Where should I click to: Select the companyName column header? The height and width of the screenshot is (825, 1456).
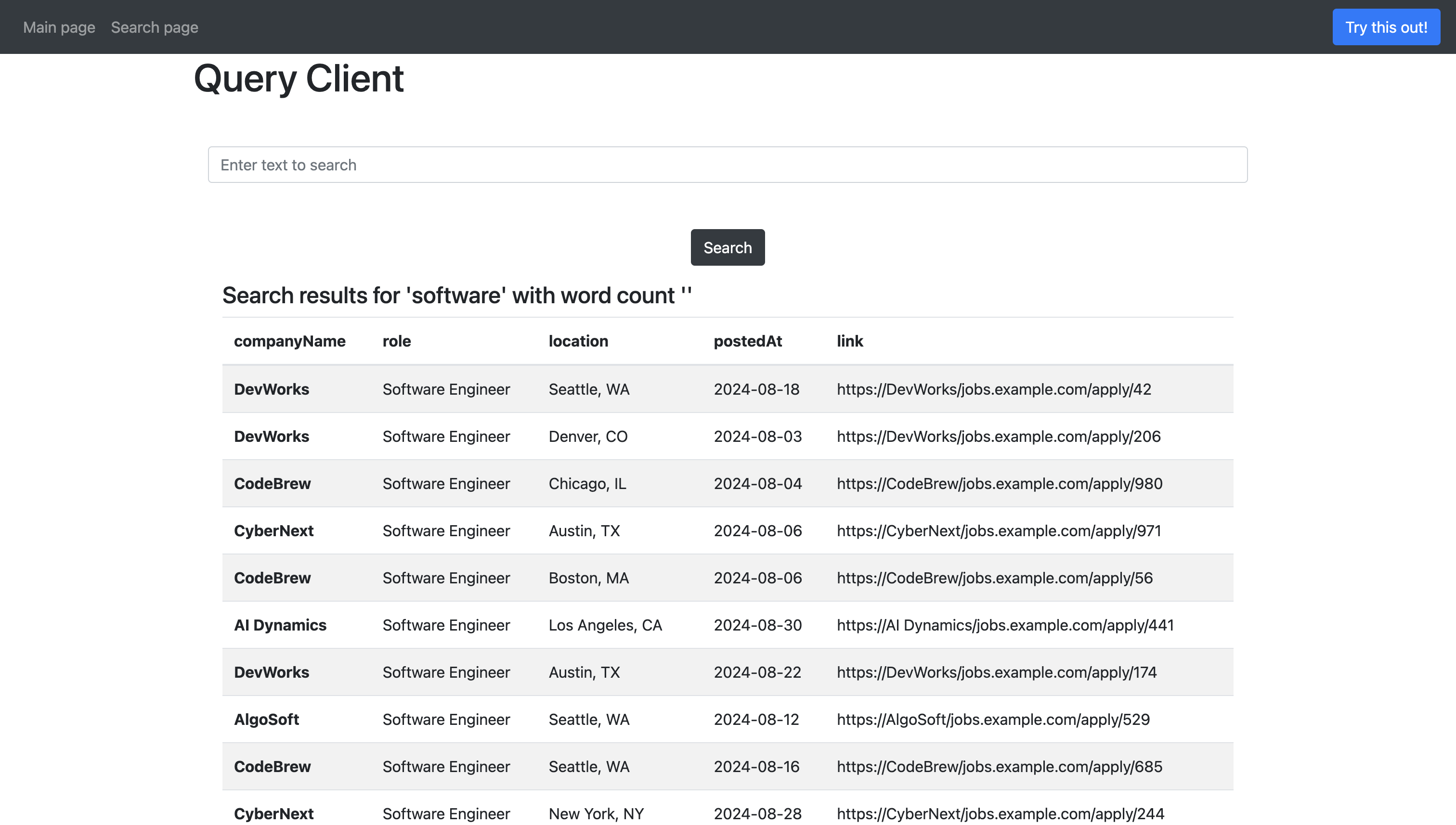point(290,341)
